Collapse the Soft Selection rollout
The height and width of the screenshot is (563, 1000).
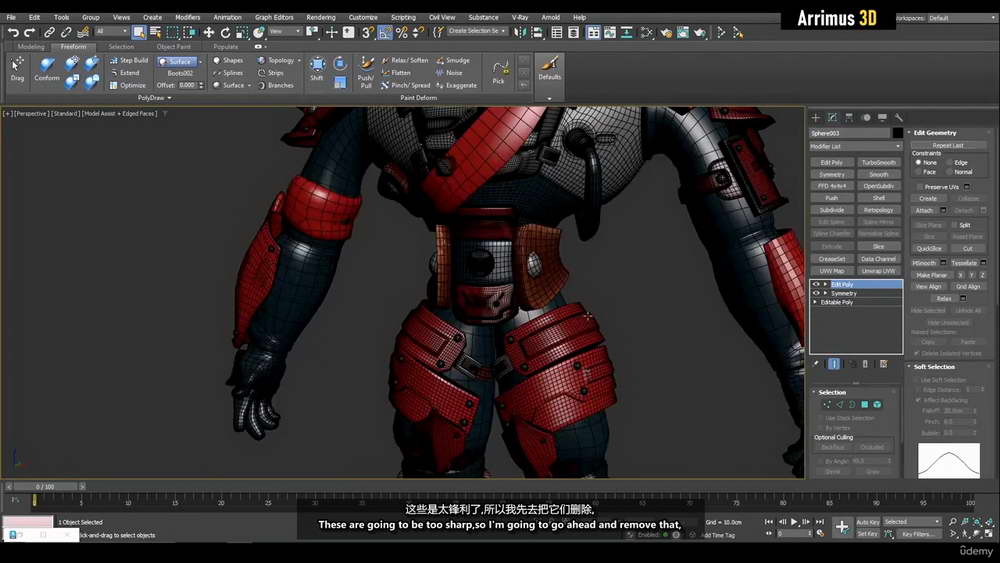click(x=909, y=367)
